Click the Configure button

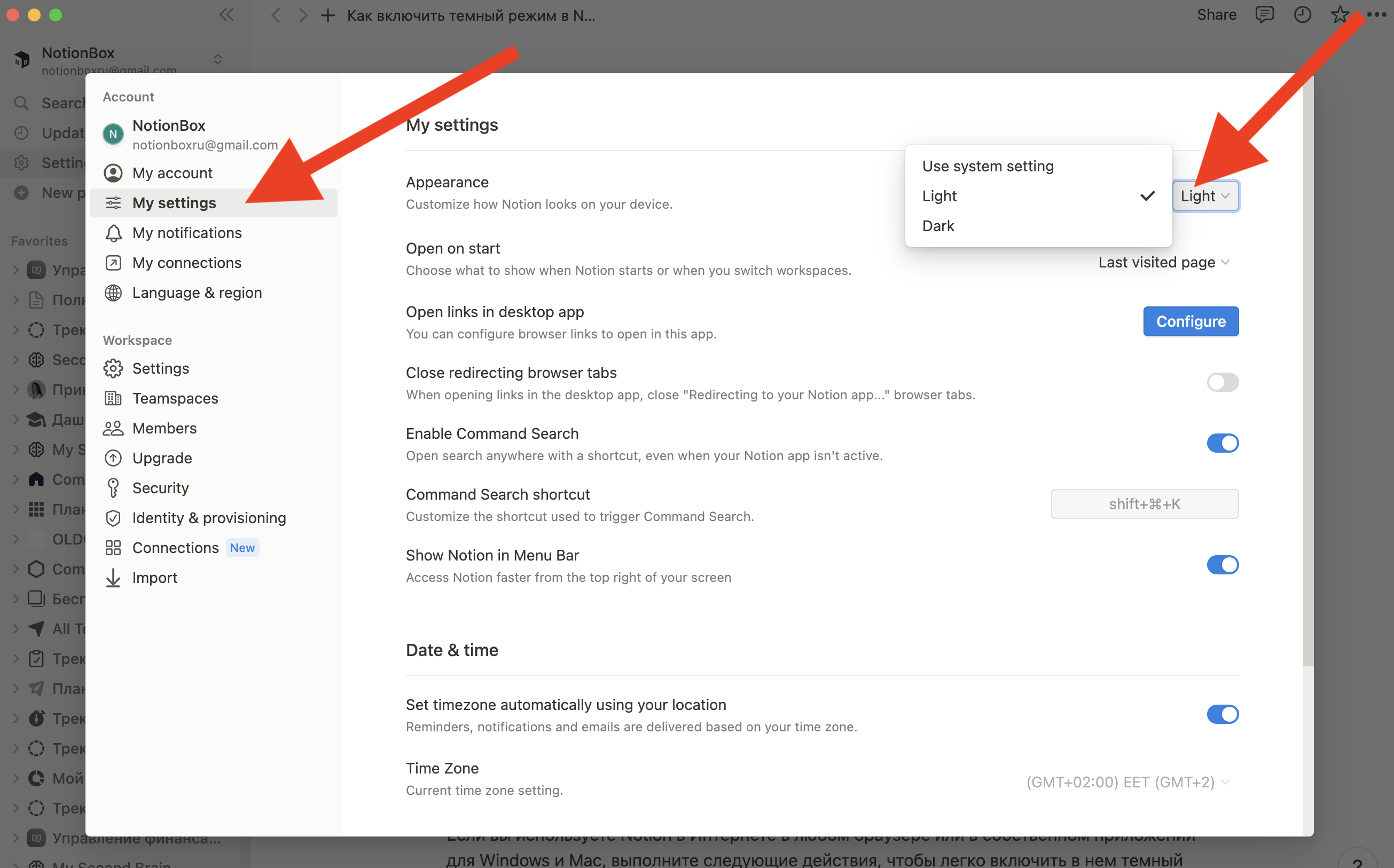coord(1191,321)
